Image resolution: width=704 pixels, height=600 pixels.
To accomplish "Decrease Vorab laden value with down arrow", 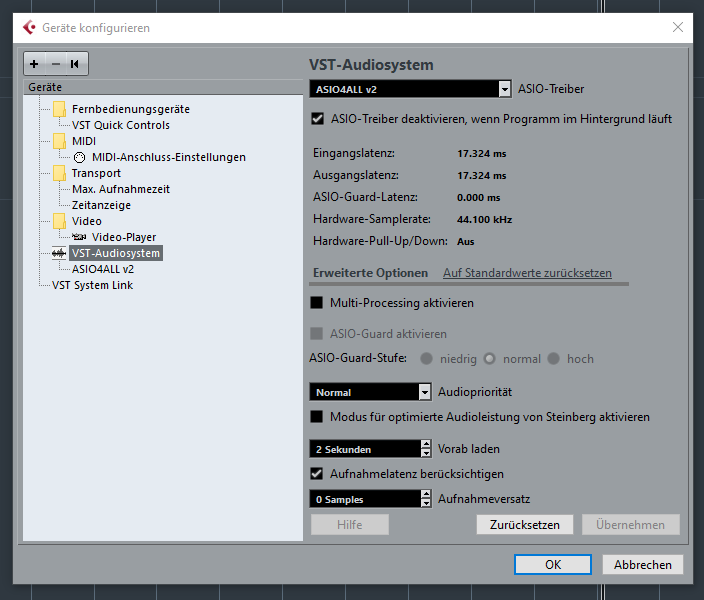I will pyautogui.click(x=426, y=453).
